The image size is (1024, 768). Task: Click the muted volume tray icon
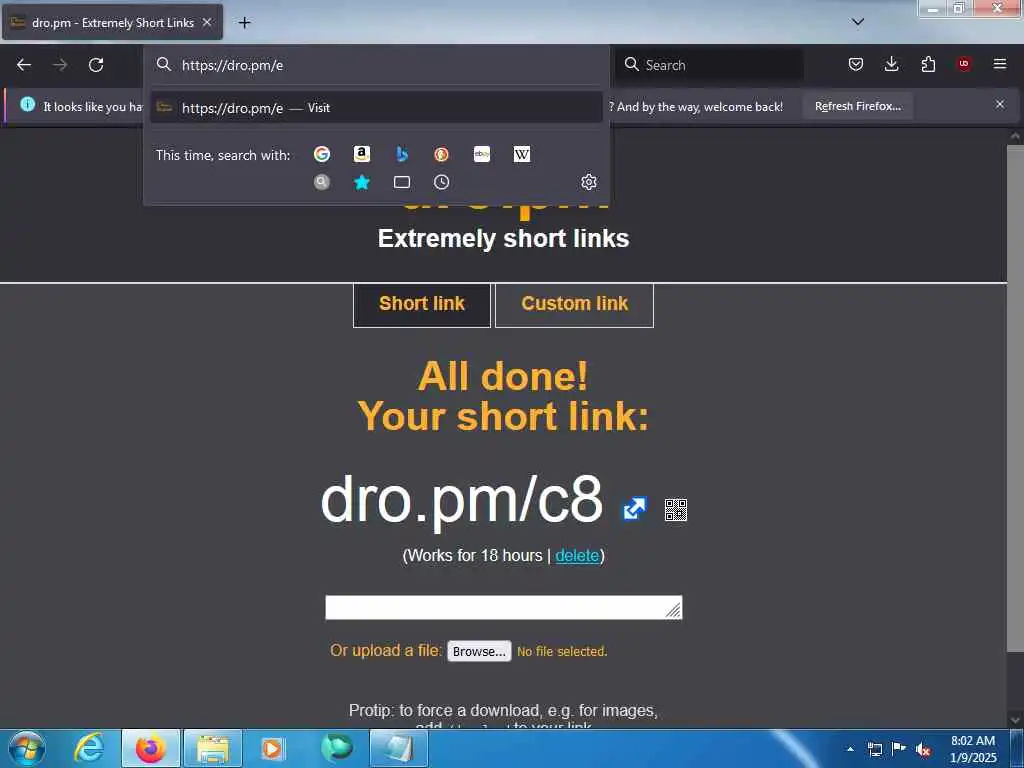pos(923,749)
